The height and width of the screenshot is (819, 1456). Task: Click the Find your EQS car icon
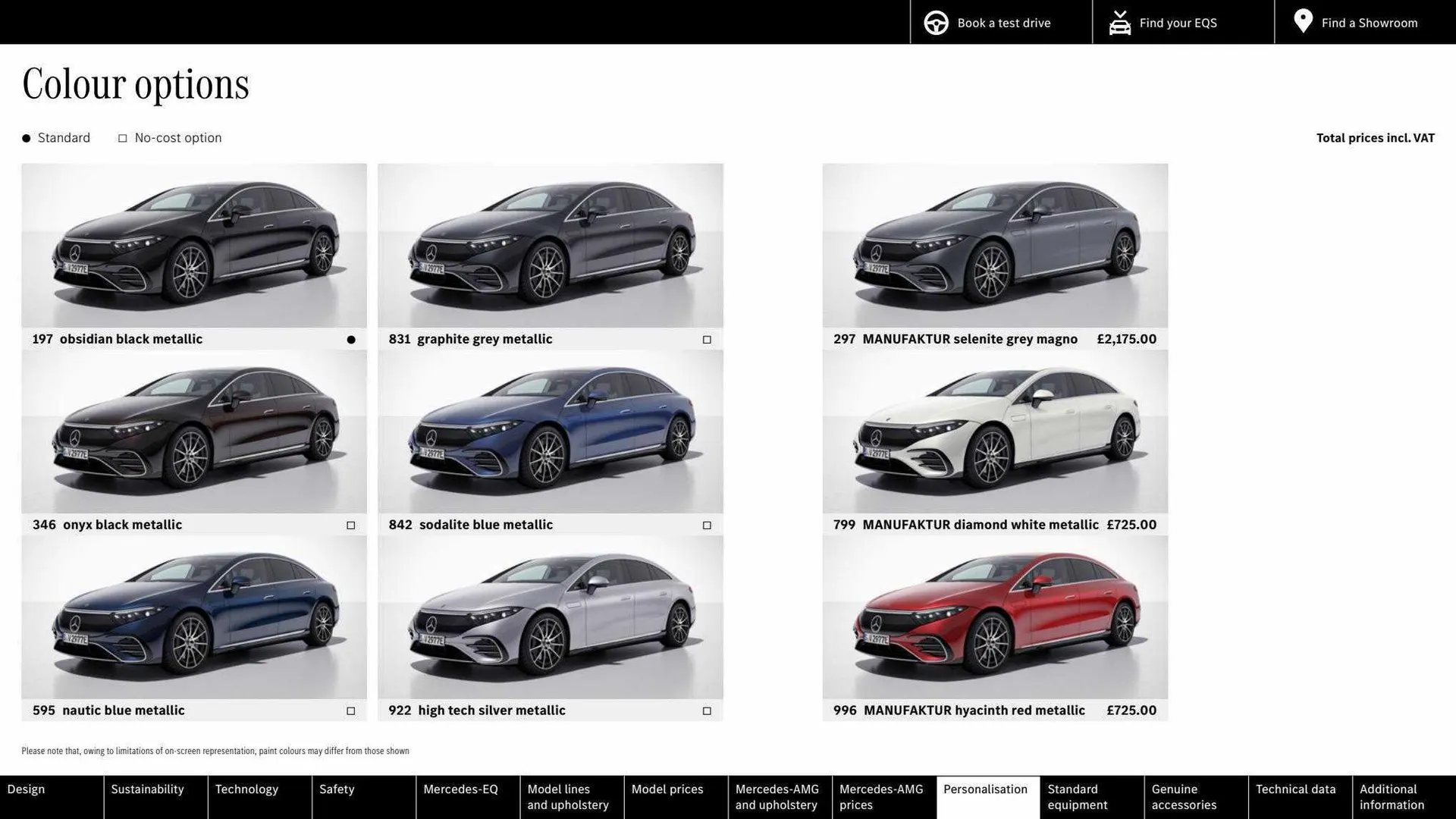tap(1119, 22)
